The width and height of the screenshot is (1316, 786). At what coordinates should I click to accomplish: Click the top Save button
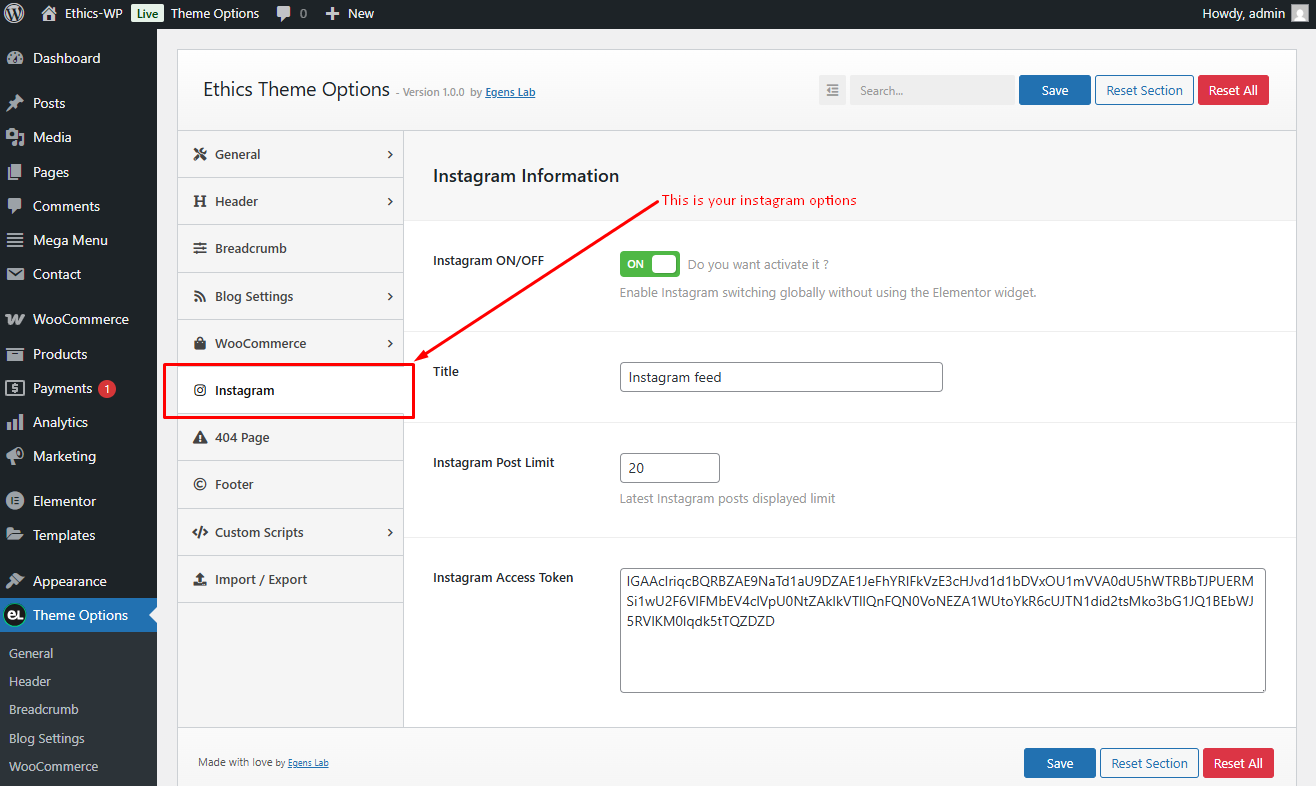(x=1055, y=90)
